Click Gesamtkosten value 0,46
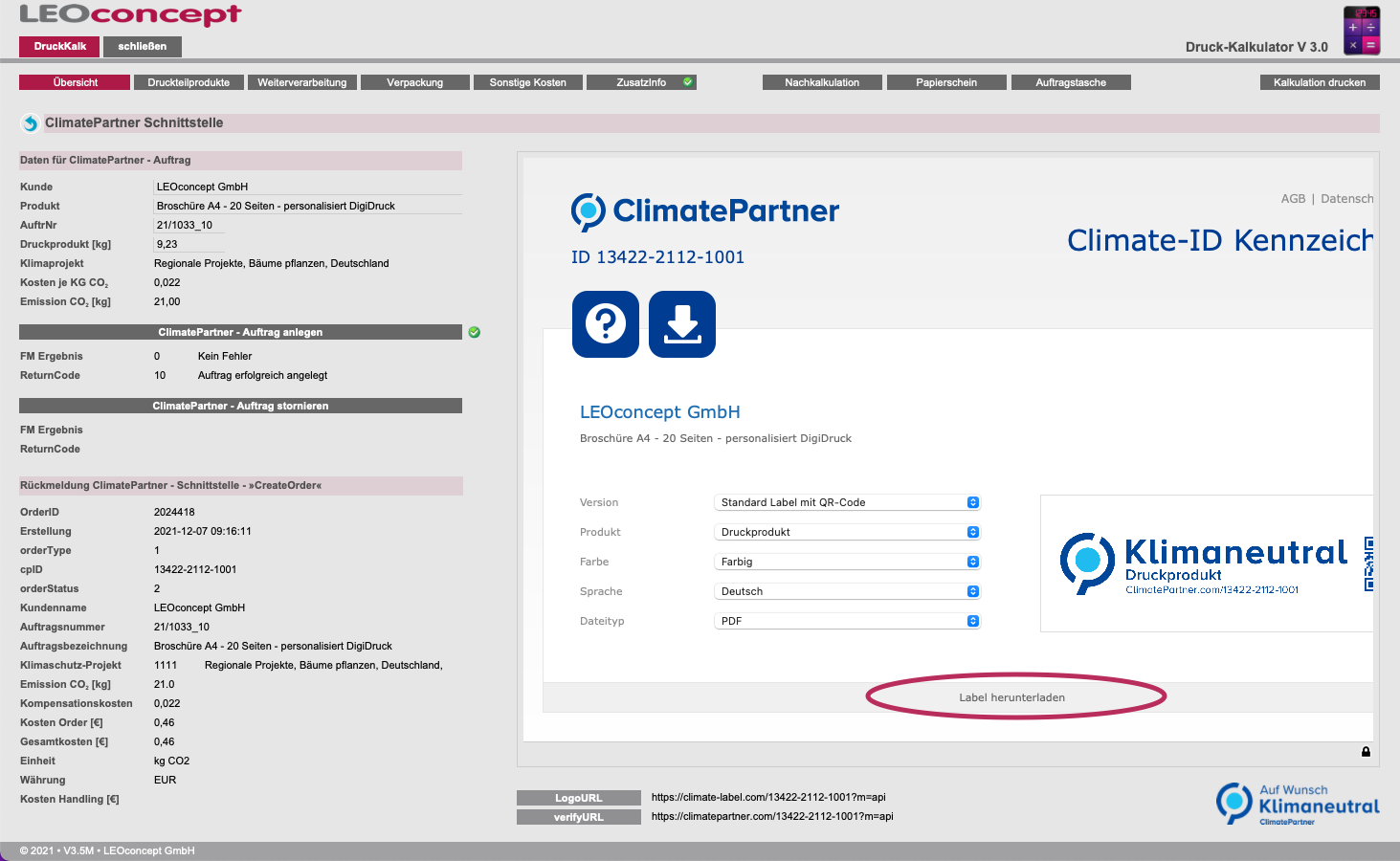 [x=165, y=741]
